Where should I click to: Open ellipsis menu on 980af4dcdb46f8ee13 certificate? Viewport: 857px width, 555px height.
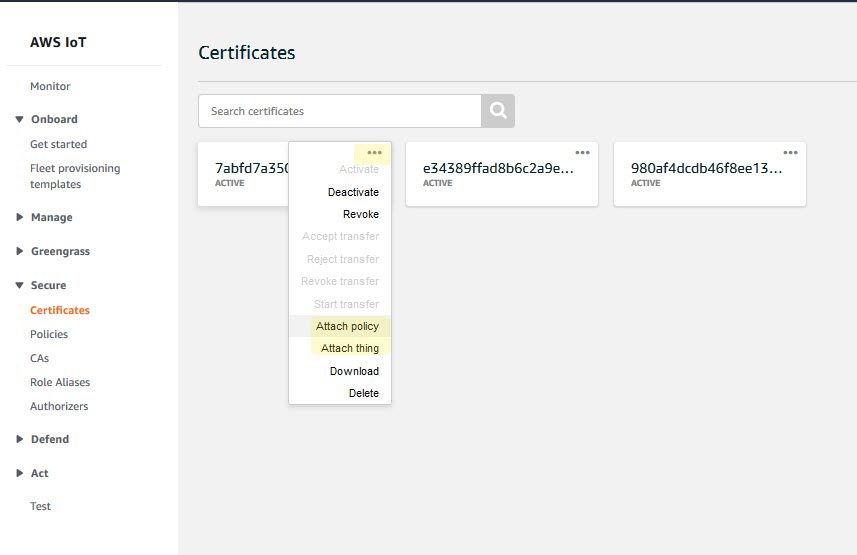(x=790, y=153)
